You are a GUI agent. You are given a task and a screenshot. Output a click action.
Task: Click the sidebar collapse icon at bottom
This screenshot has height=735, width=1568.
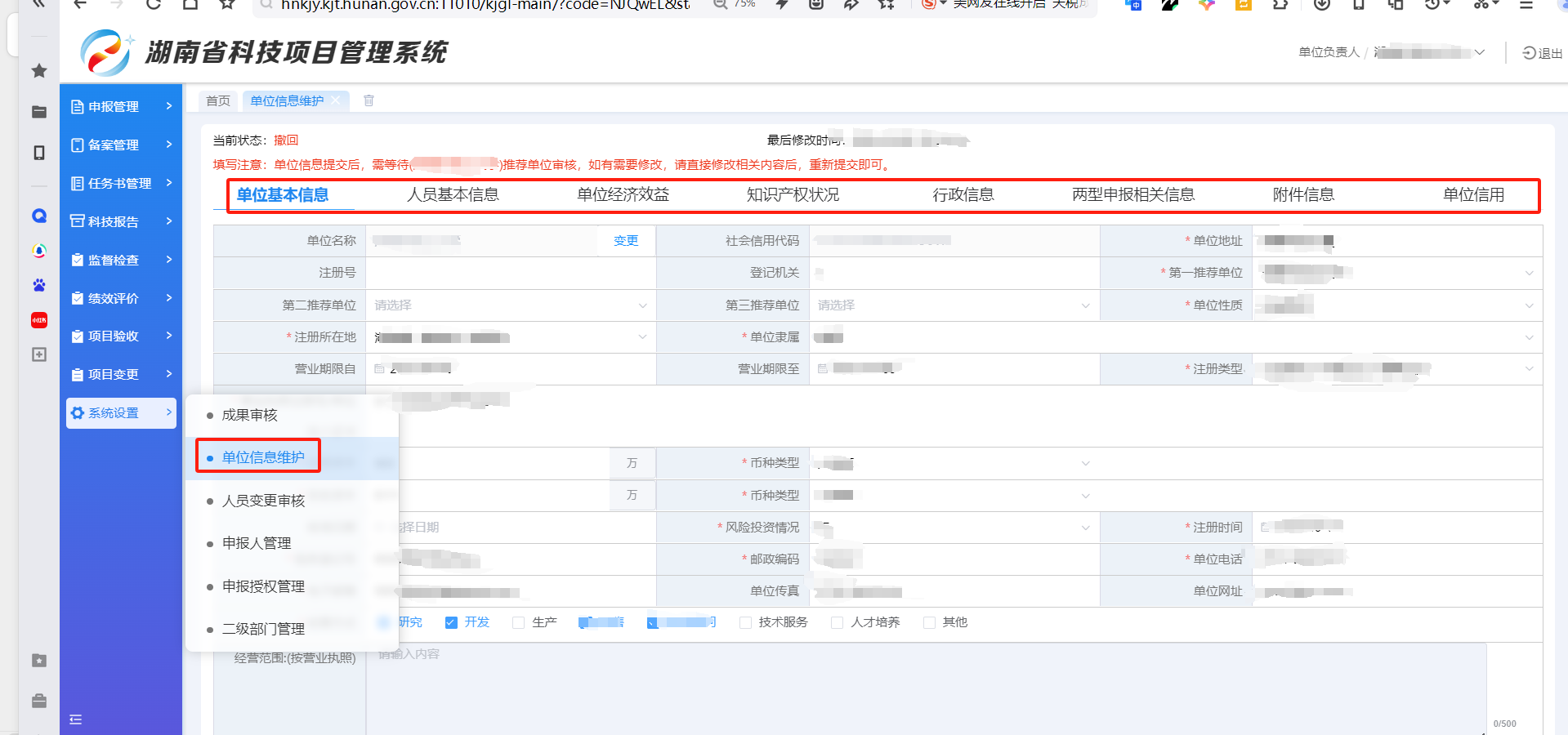coord(76,719)
